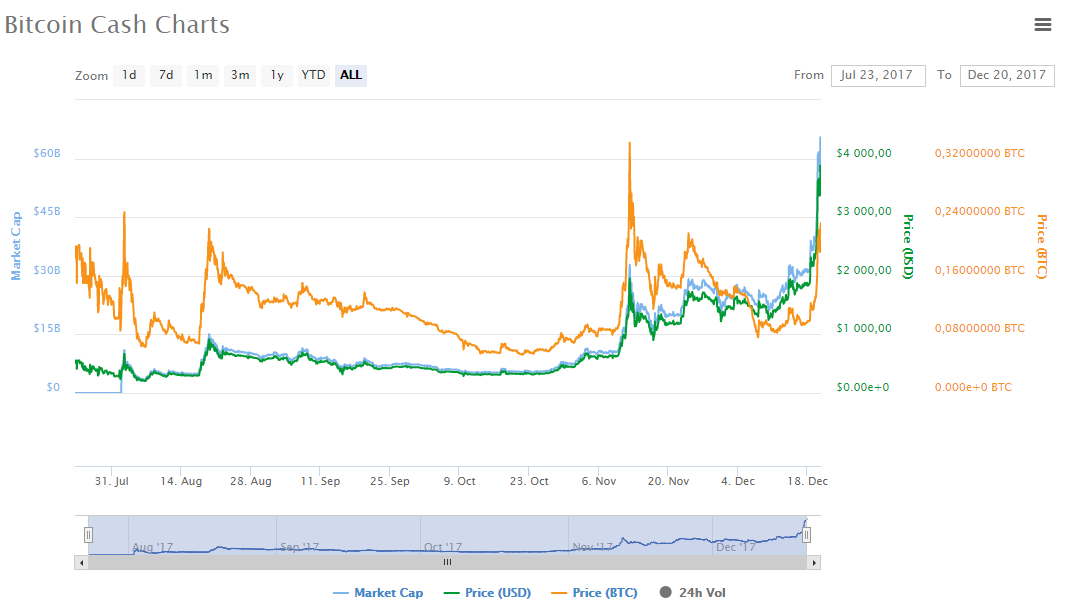Viewport: 1067px width, 603px height.
Task: Click the Market Cap vertical axis title
Action: [16, 246]
